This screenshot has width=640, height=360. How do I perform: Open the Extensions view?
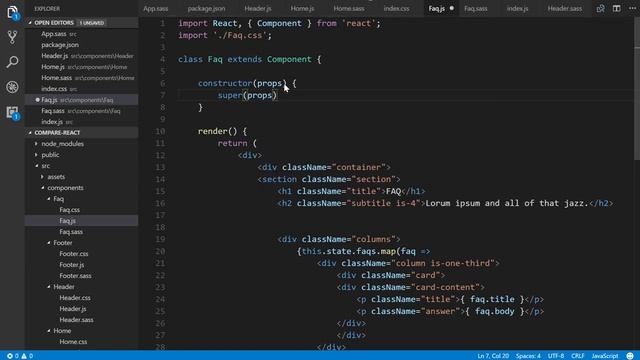(12, 112)
